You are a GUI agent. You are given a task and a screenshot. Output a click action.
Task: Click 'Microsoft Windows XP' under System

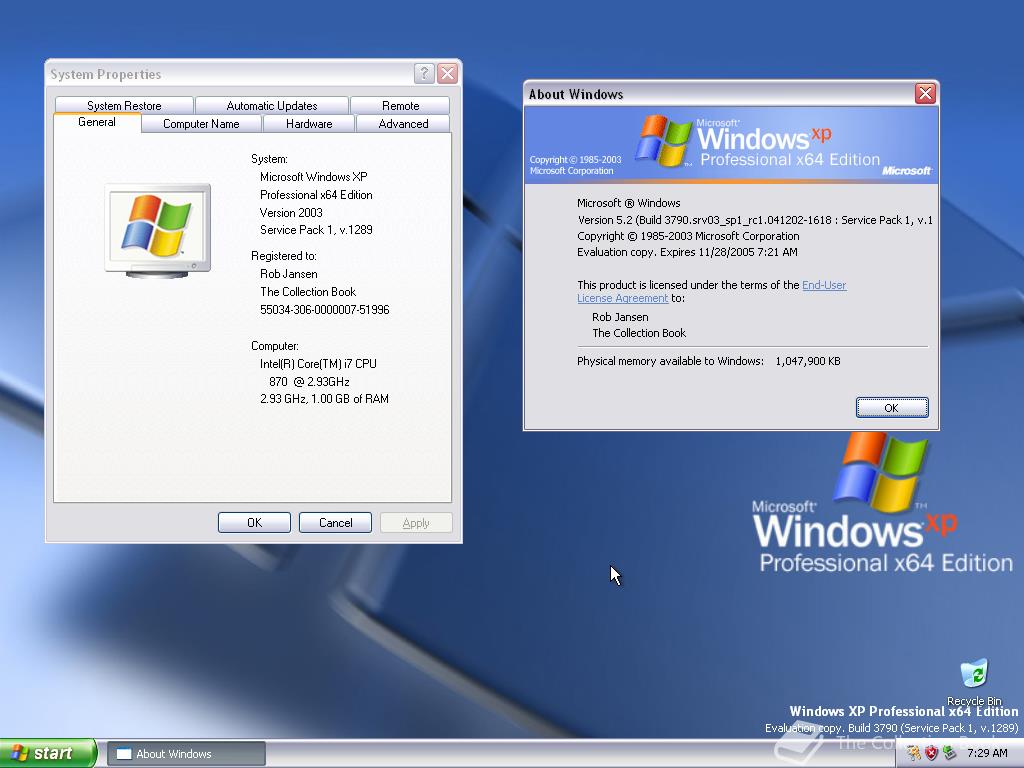tap(313, 177)
